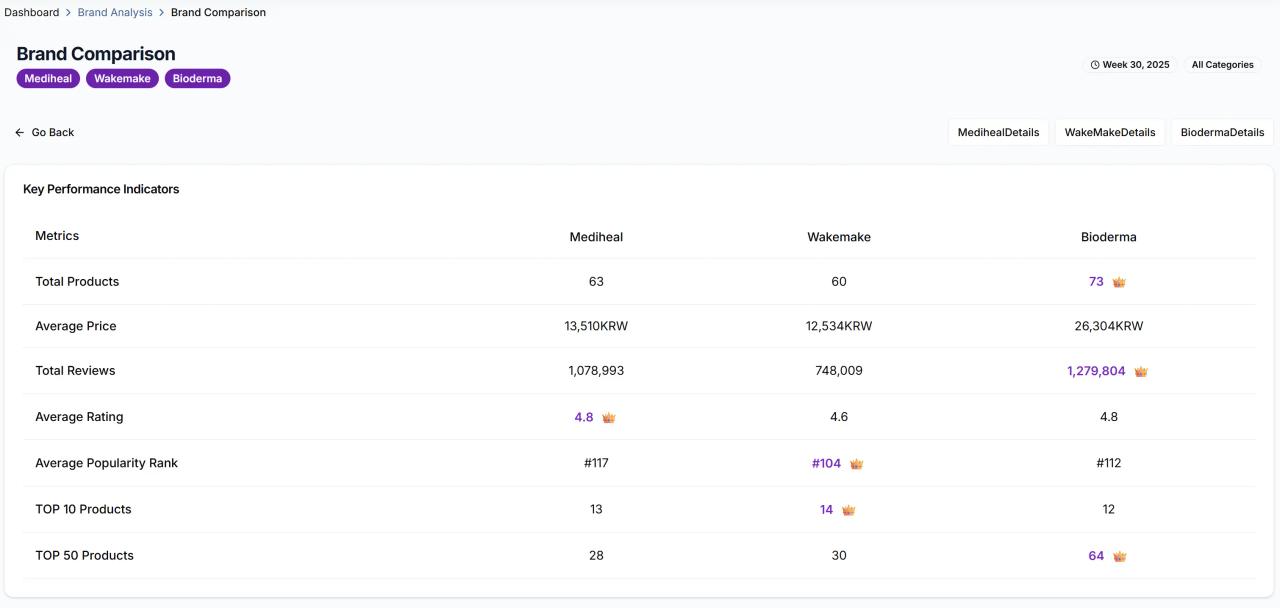Image resolution: width=1280 pixels, height=608 pixels.
Task: Click Wakemake total reviews 748,009
Action: point(839,371)
